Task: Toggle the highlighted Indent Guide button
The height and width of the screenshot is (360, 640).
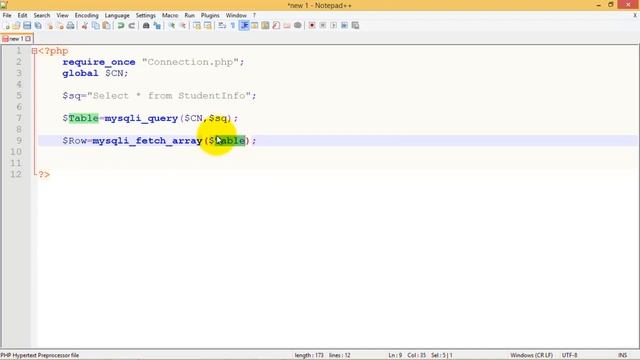Action: point(244,26)
